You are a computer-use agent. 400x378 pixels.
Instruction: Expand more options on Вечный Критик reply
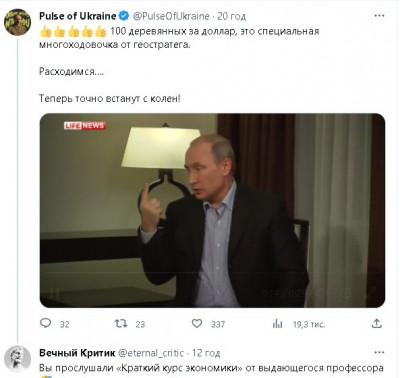[379, 352]
